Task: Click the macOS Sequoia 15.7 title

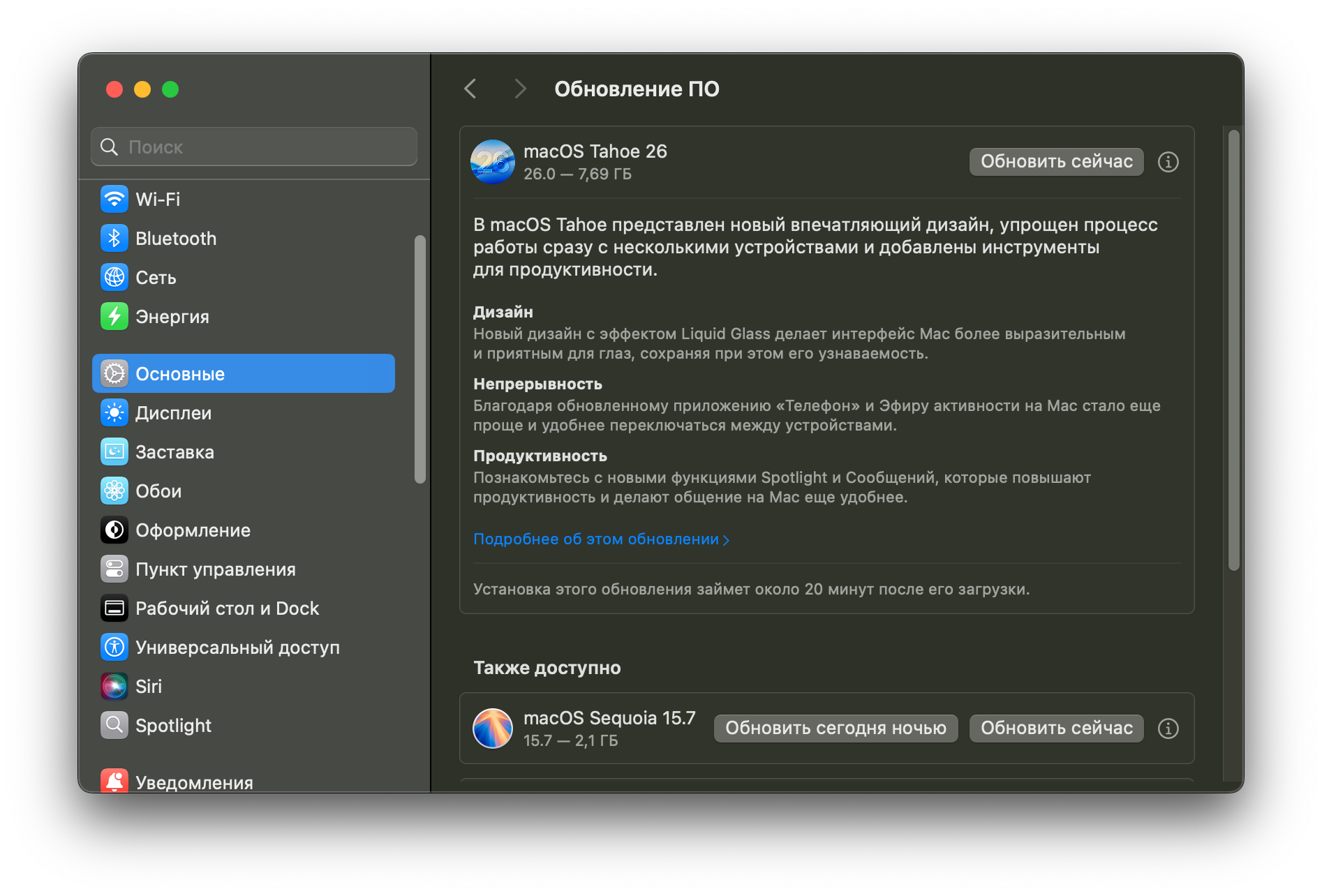Action: pos(609,718)
